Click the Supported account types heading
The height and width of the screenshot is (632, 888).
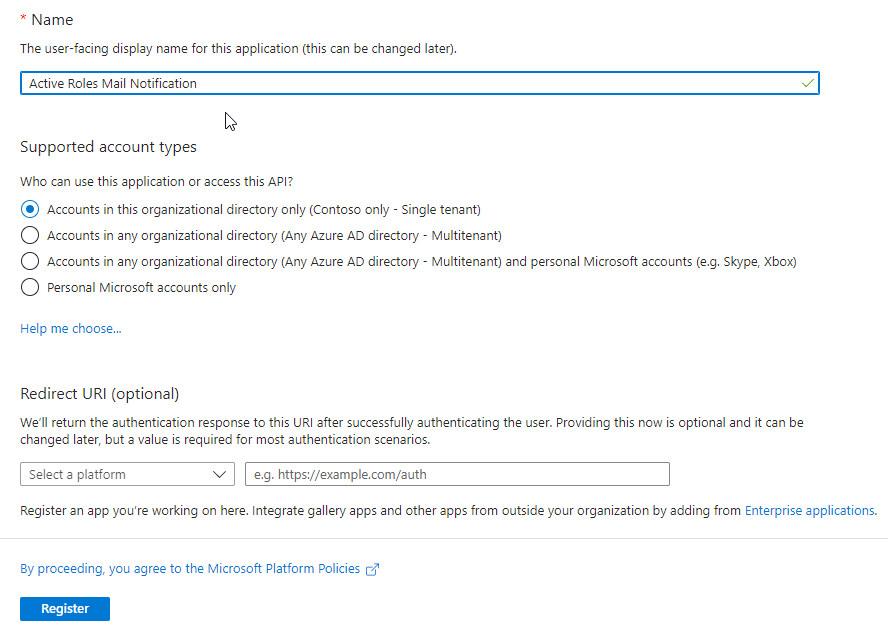(x=108, y=147)
